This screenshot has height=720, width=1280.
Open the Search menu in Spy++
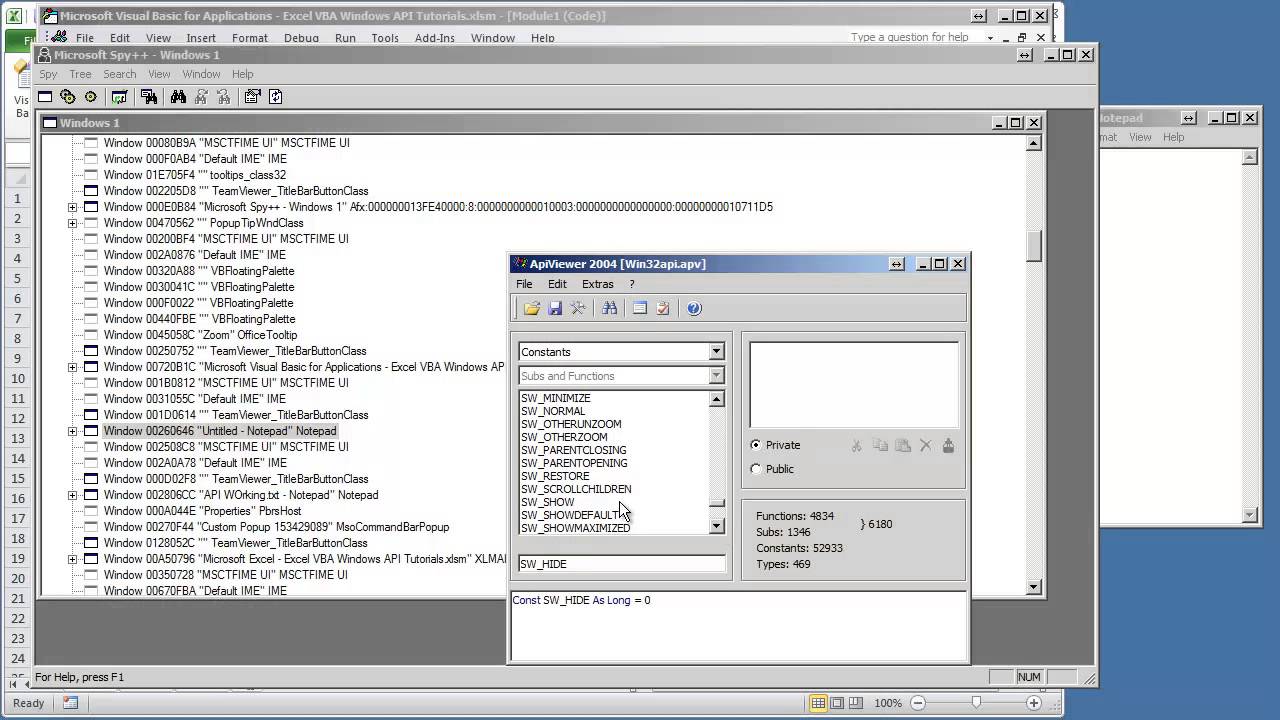tap(119, 74)
